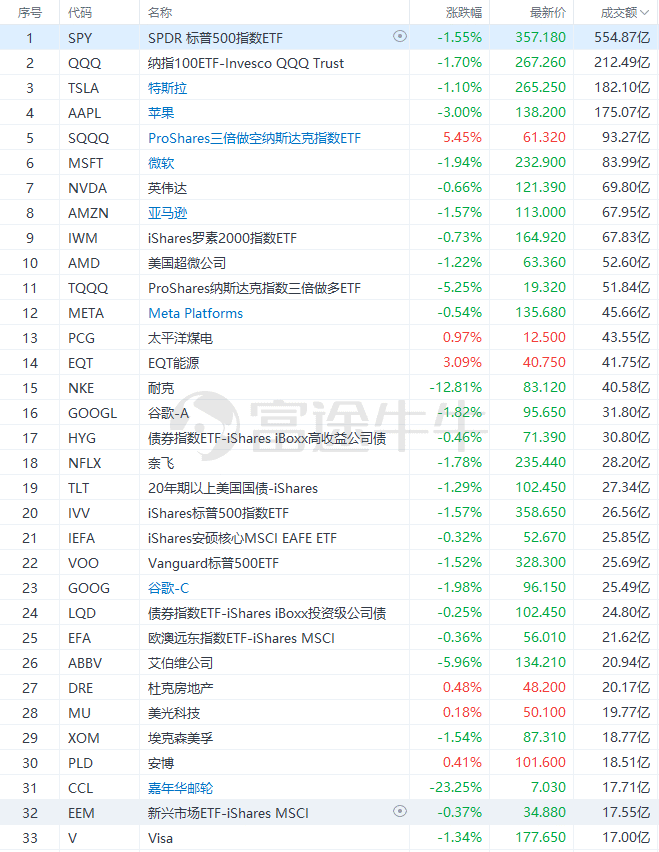659x852 pixels.
Task: Select the HYG ticker code
Action: tap(81, 438)
